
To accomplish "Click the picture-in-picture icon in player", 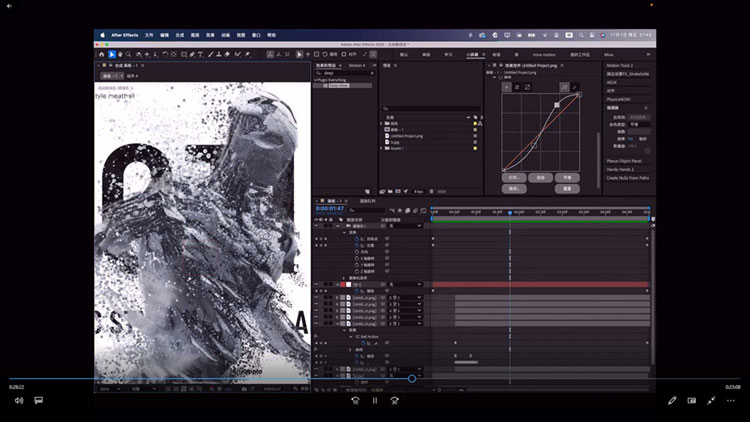I will 692,400.
